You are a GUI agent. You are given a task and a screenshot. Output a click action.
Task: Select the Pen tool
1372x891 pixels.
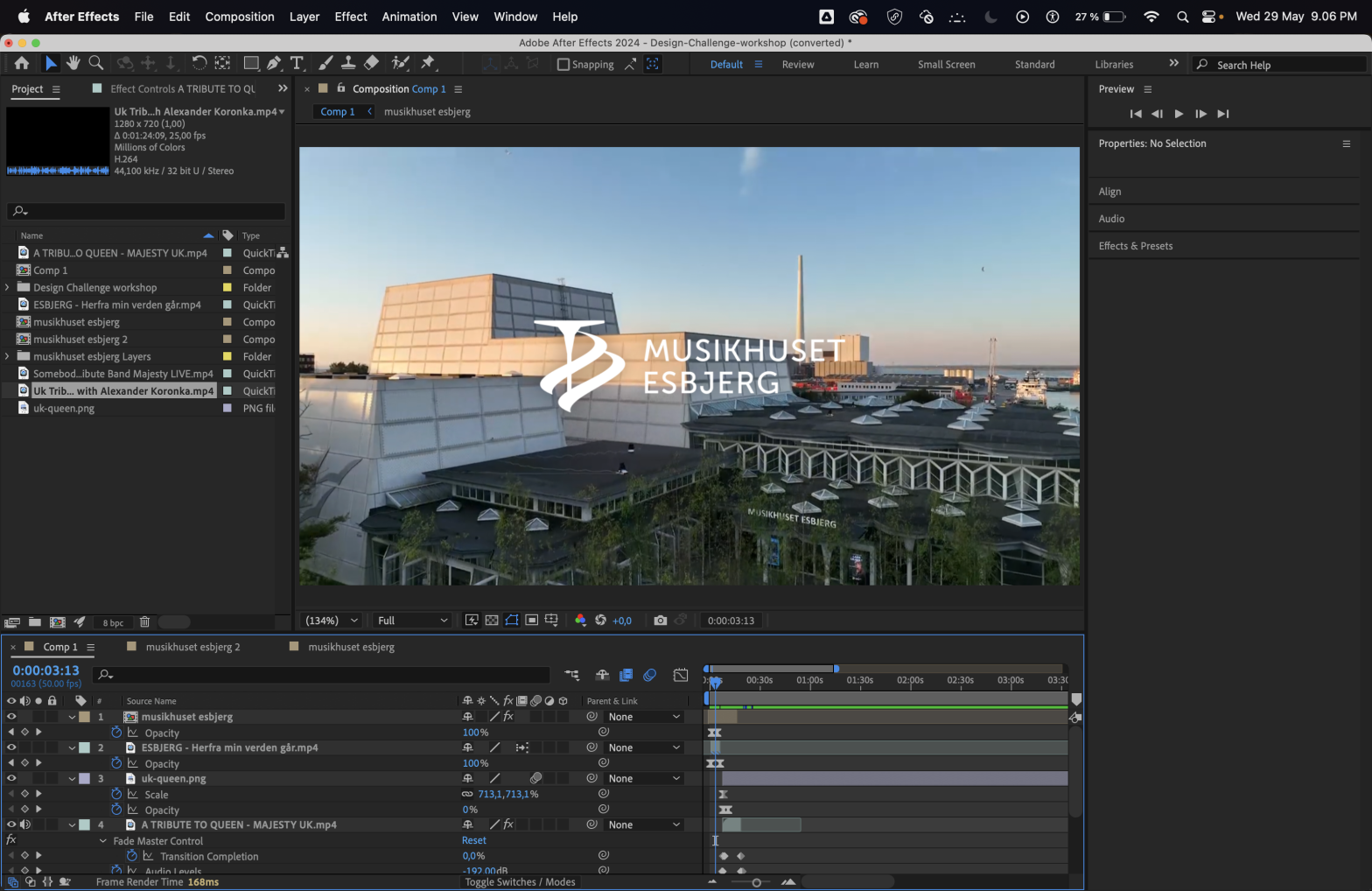pos(274,63)
